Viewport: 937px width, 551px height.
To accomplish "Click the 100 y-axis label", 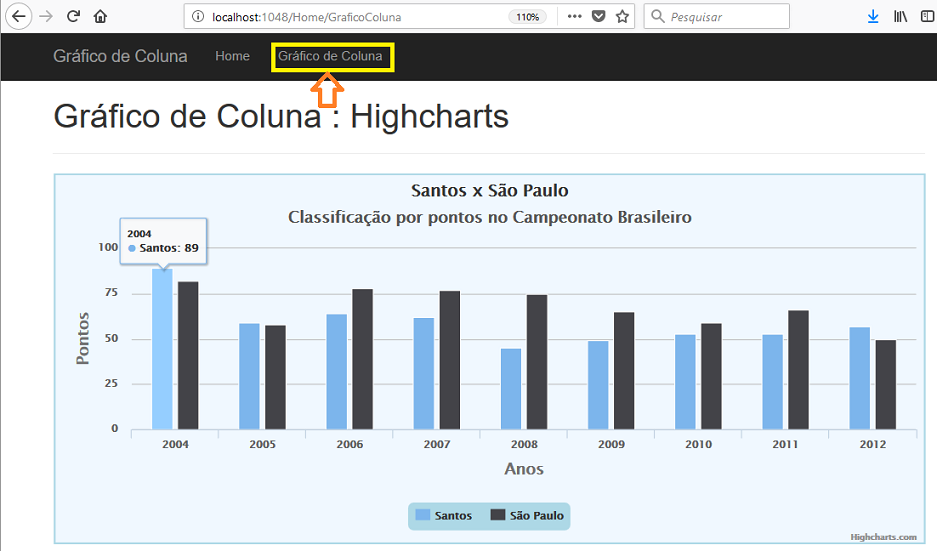I will (108, 247).
